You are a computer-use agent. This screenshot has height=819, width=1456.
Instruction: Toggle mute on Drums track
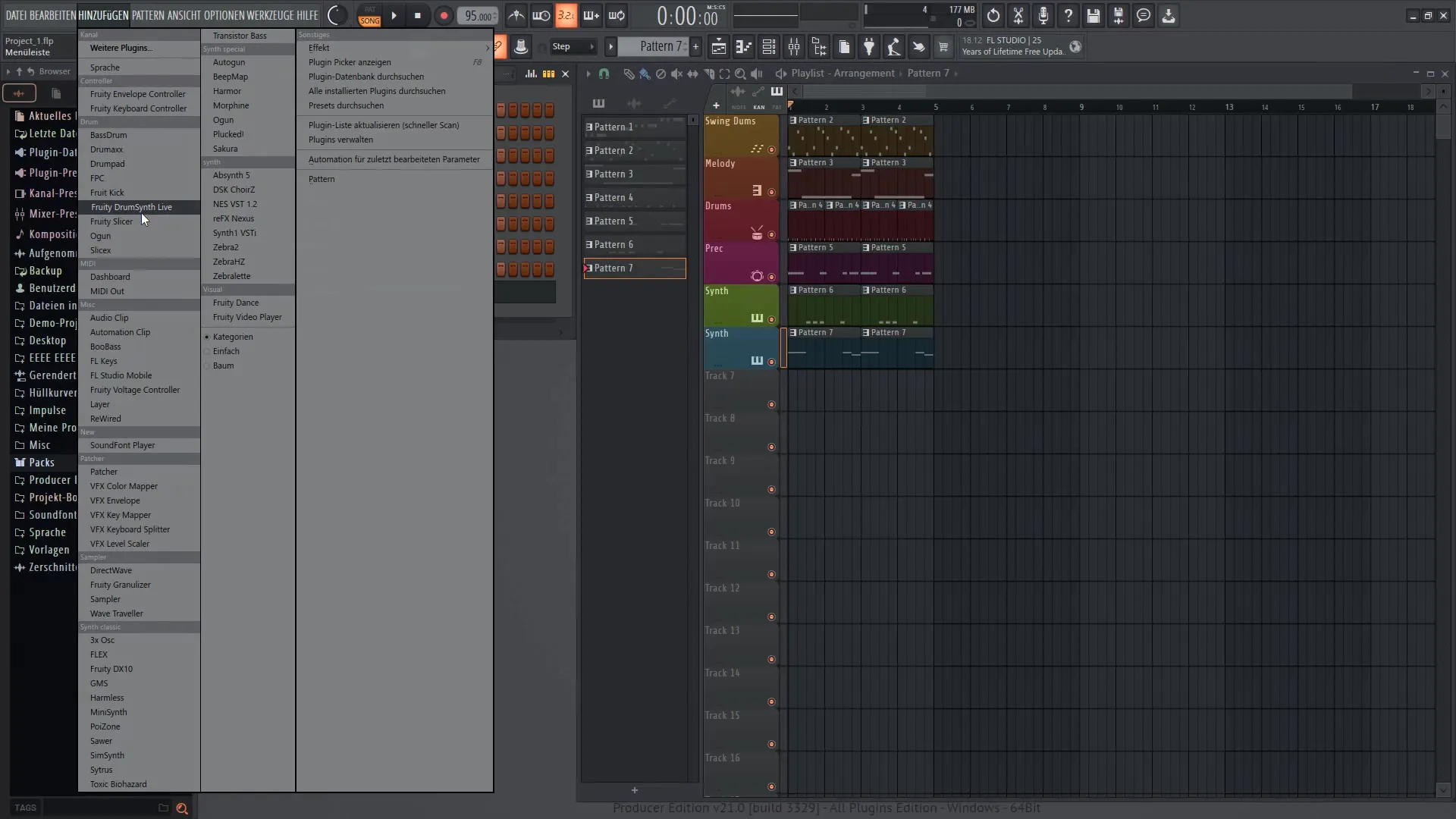(x=772, y=234)
